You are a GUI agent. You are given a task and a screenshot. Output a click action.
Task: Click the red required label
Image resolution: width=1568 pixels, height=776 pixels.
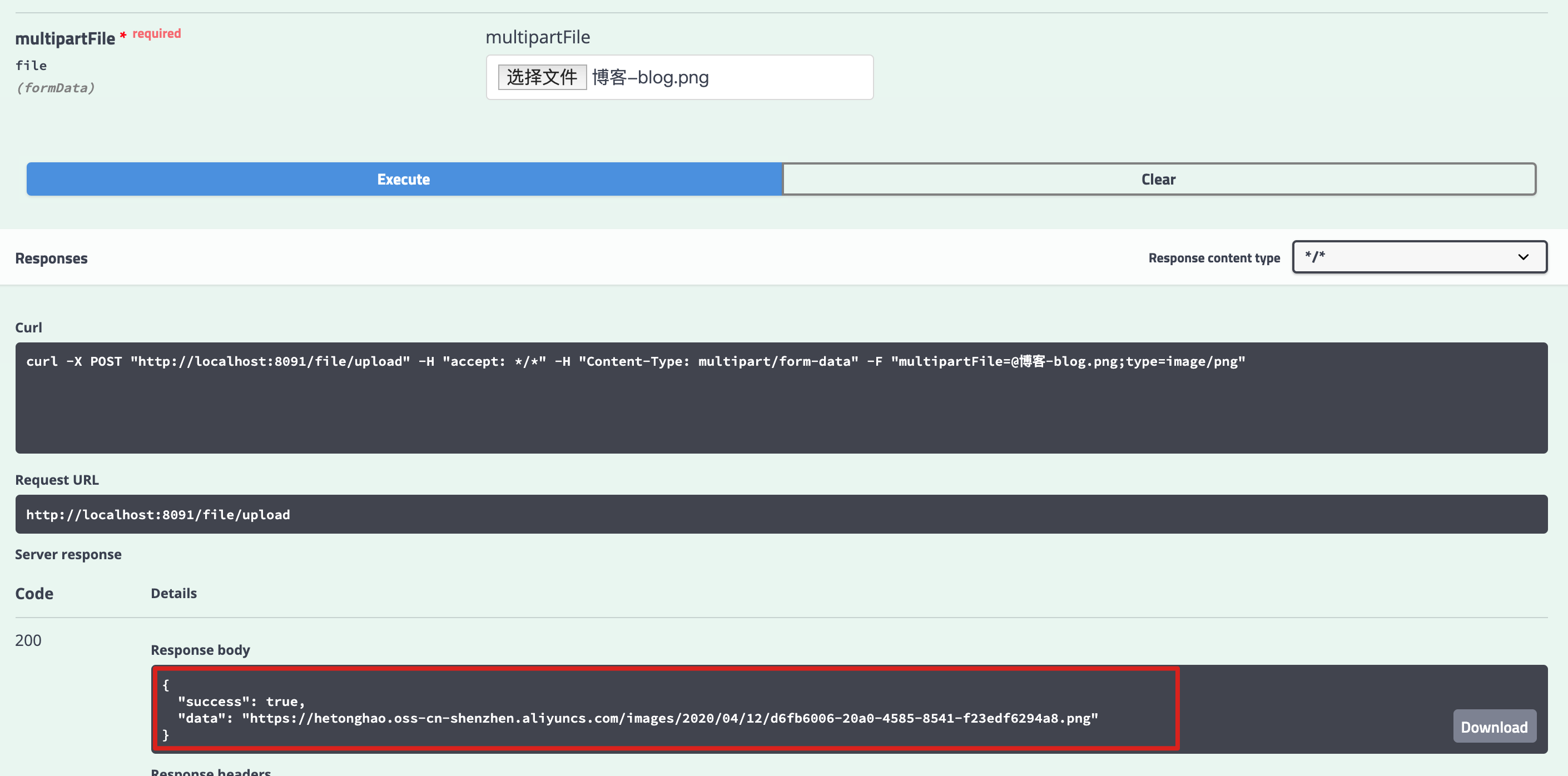(156, 33)
